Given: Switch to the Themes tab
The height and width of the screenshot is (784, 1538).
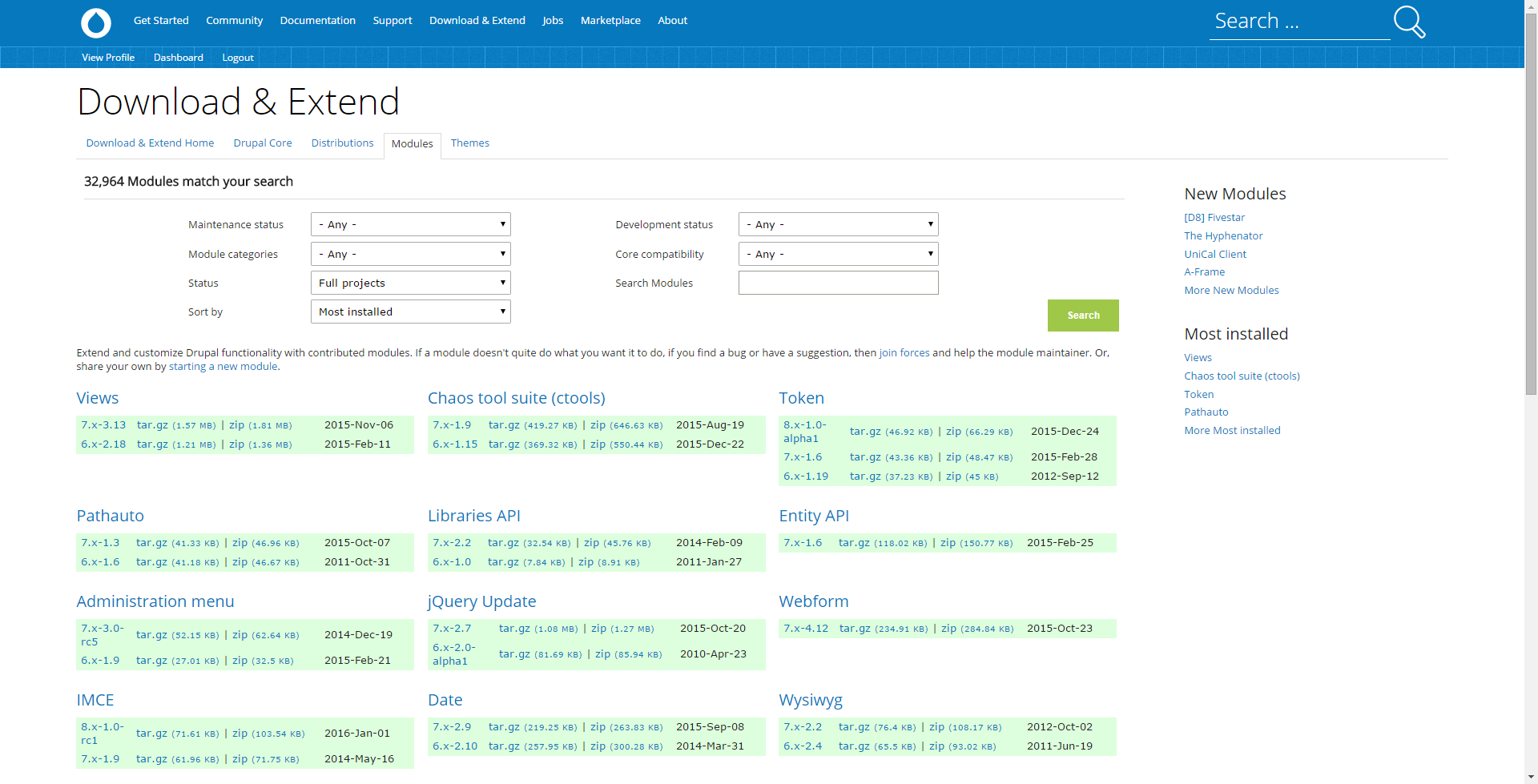Looking at the screenshot, I should [x=469, y=143].
